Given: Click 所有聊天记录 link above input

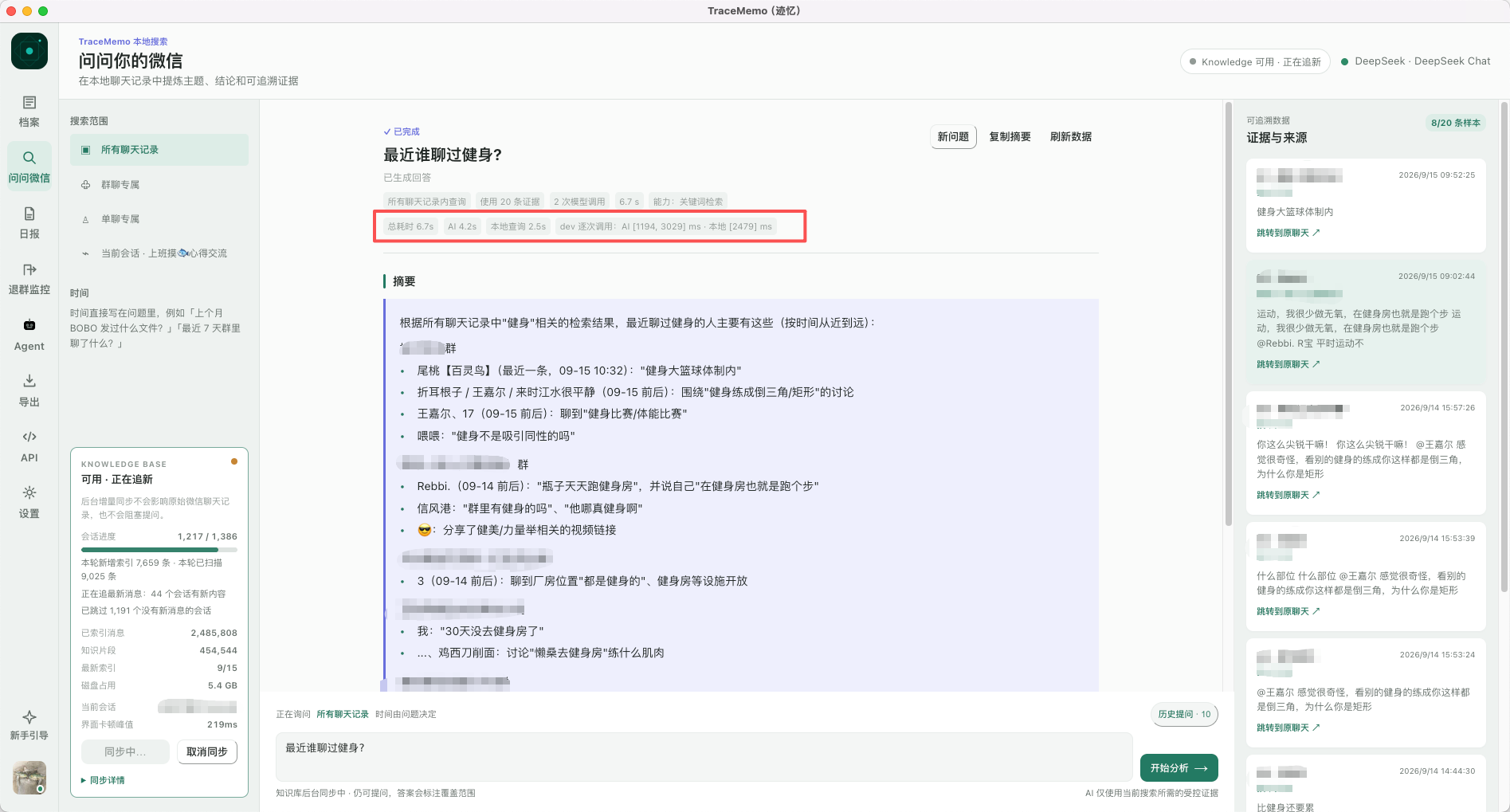Looking at the screenshot, I should (x=343, y=714).
